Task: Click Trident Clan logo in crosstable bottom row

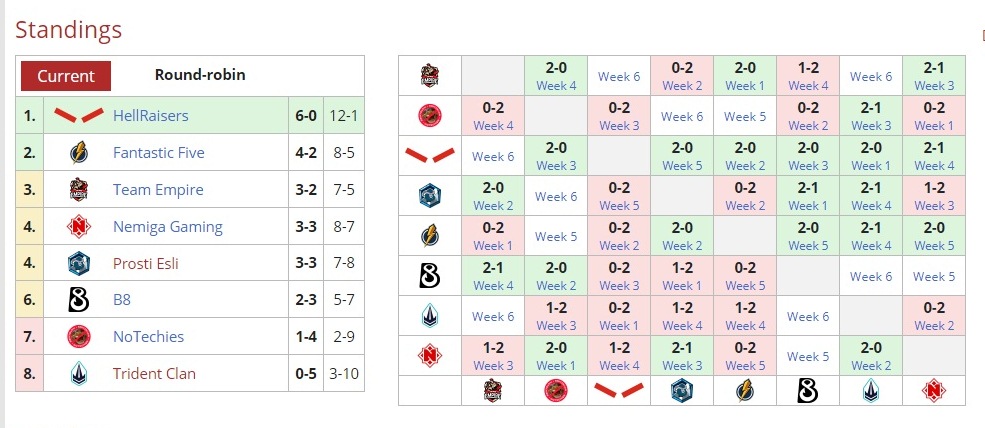Action: coord(870,391)
